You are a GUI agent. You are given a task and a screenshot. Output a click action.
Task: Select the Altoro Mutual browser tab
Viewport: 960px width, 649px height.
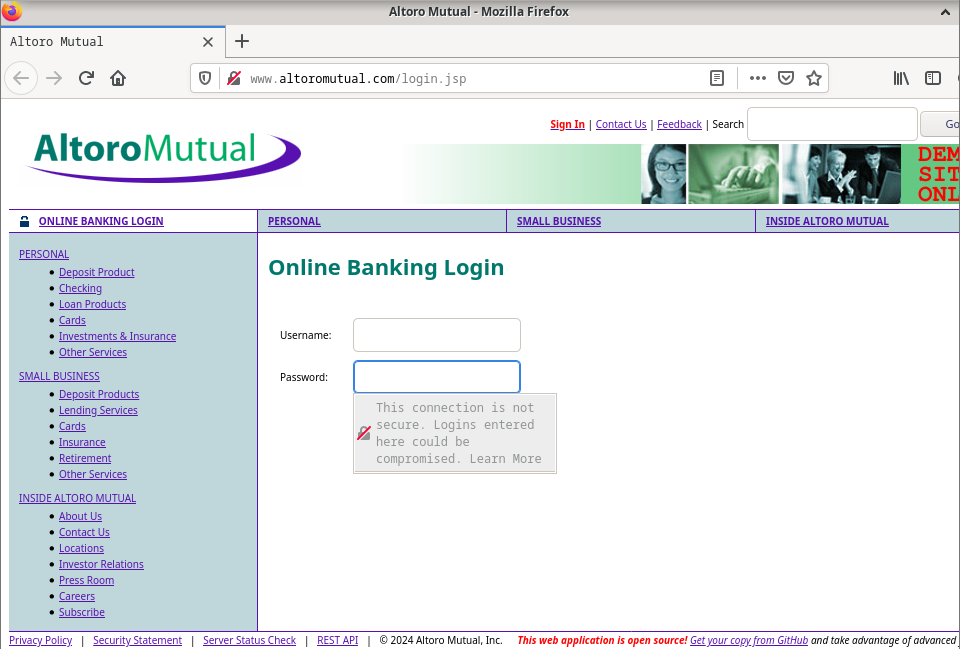point(113,42)
